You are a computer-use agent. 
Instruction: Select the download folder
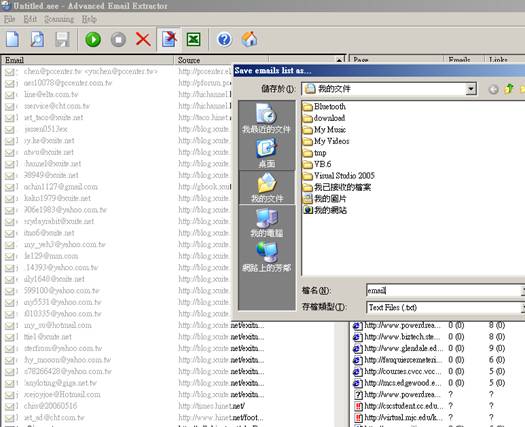pyautogui.click(x=324, y=118)
